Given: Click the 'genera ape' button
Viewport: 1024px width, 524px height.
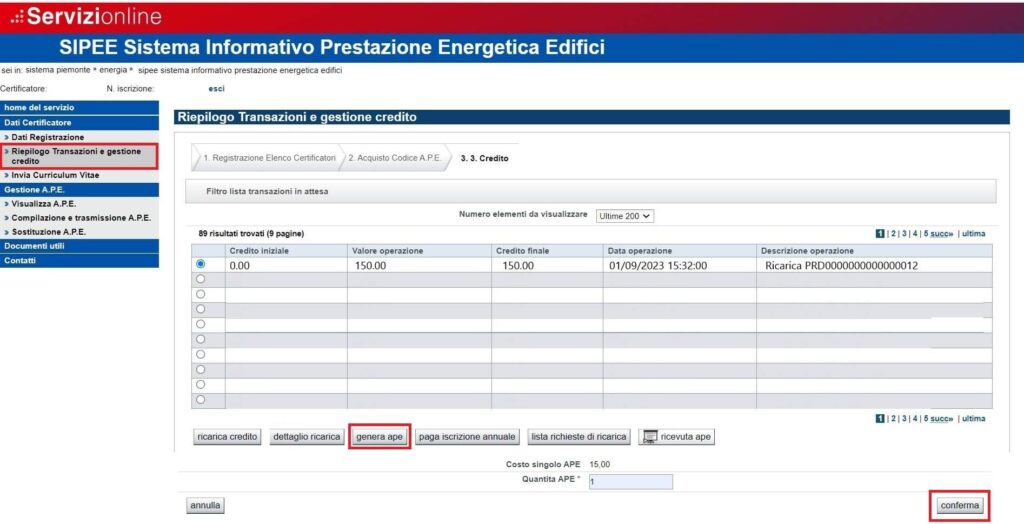Looking at the screenshot, I should (x=379, y=436).
